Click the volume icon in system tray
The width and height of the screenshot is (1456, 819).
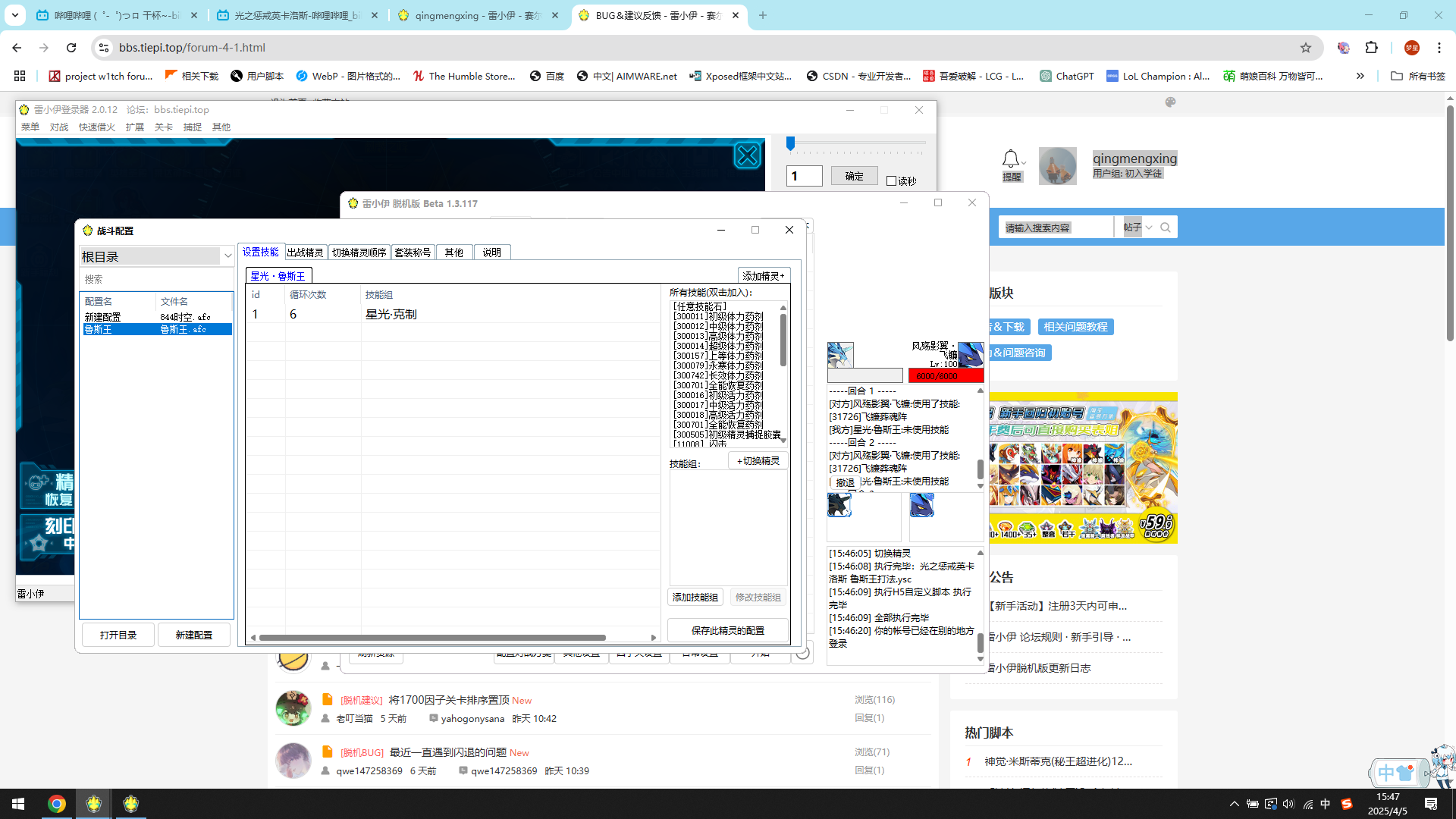1288,804
